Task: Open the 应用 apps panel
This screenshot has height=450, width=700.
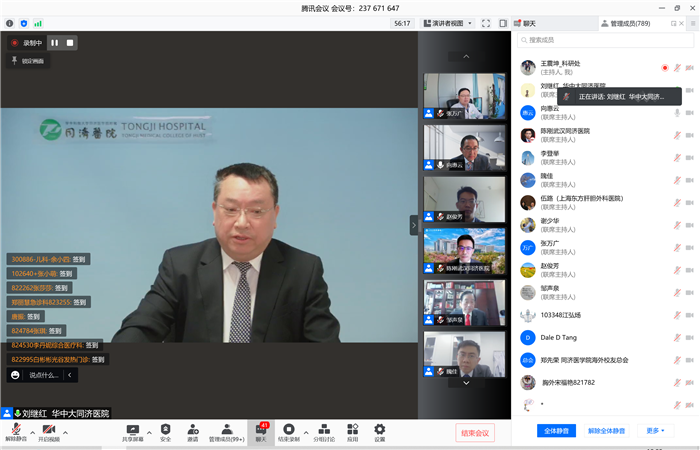Action: 352,430
